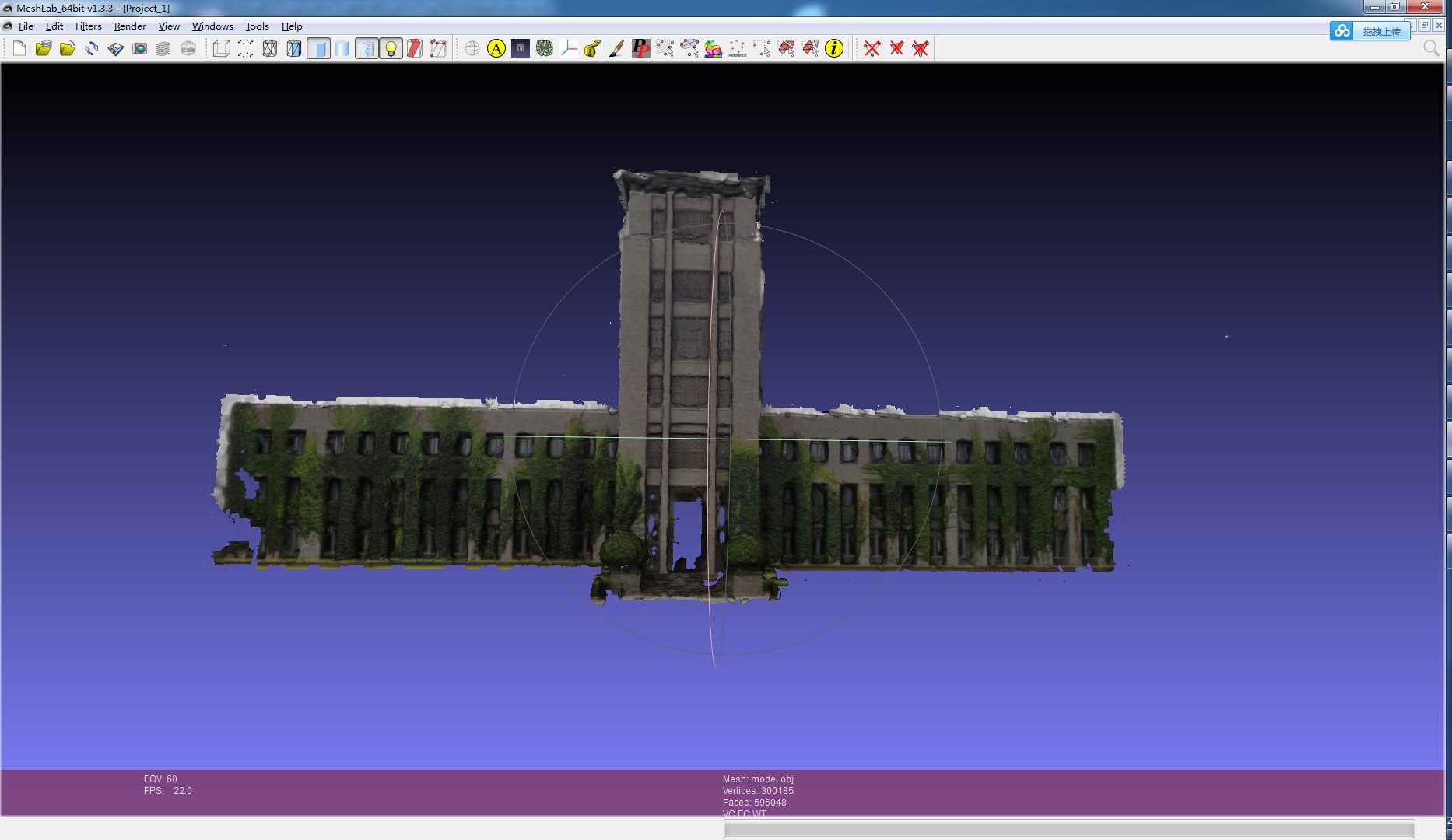The height and width of the screenshot is (840, 1452).
Task: Restore the inner Project_1 subwindow
Action: (x=1425, y=26)
